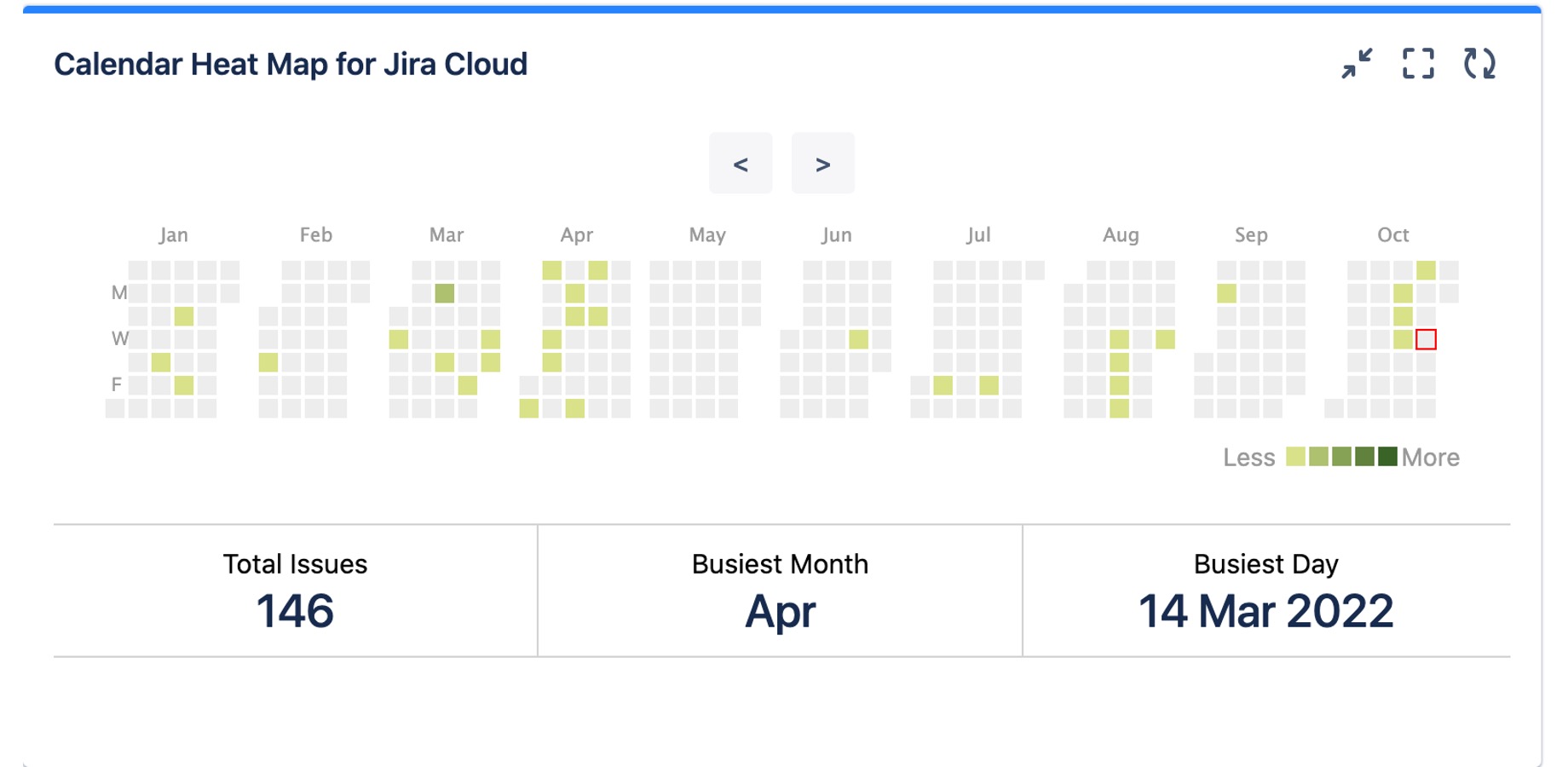Select the only highlighted day in September
The image size is (1568, 767).
pos(1226,293)
